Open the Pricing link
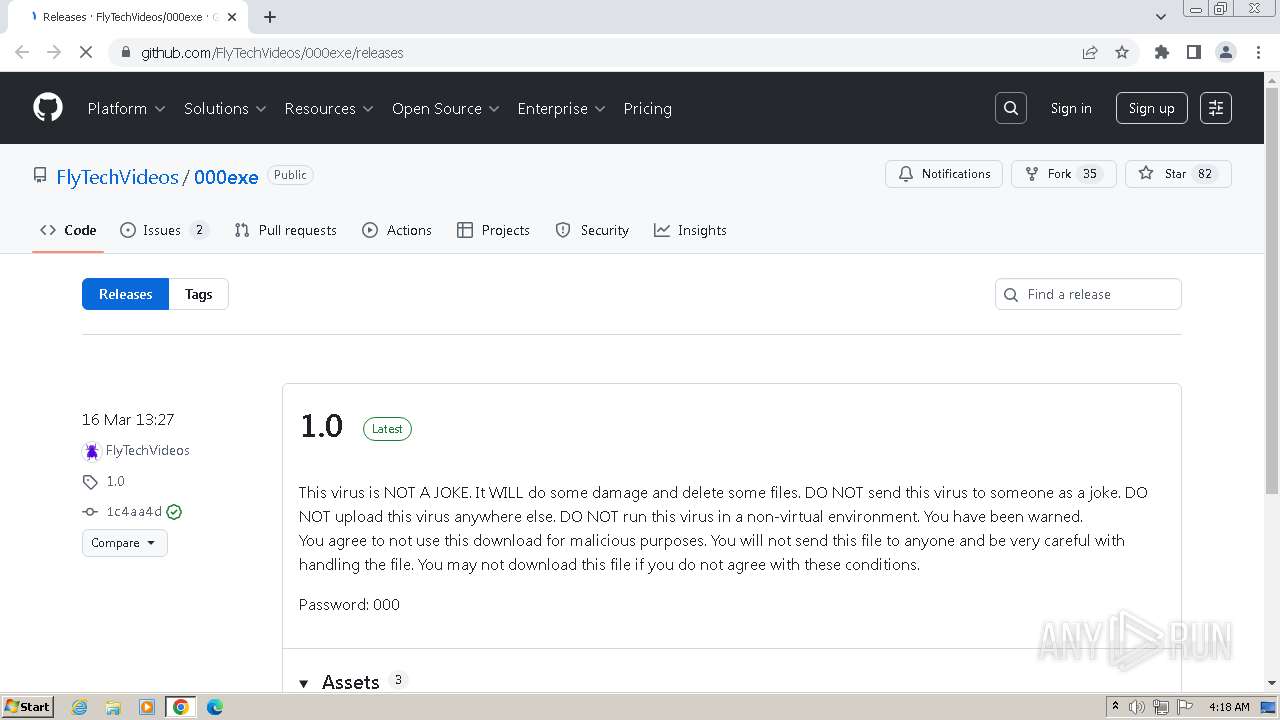The image size is (1280, 720). (647, 108)
